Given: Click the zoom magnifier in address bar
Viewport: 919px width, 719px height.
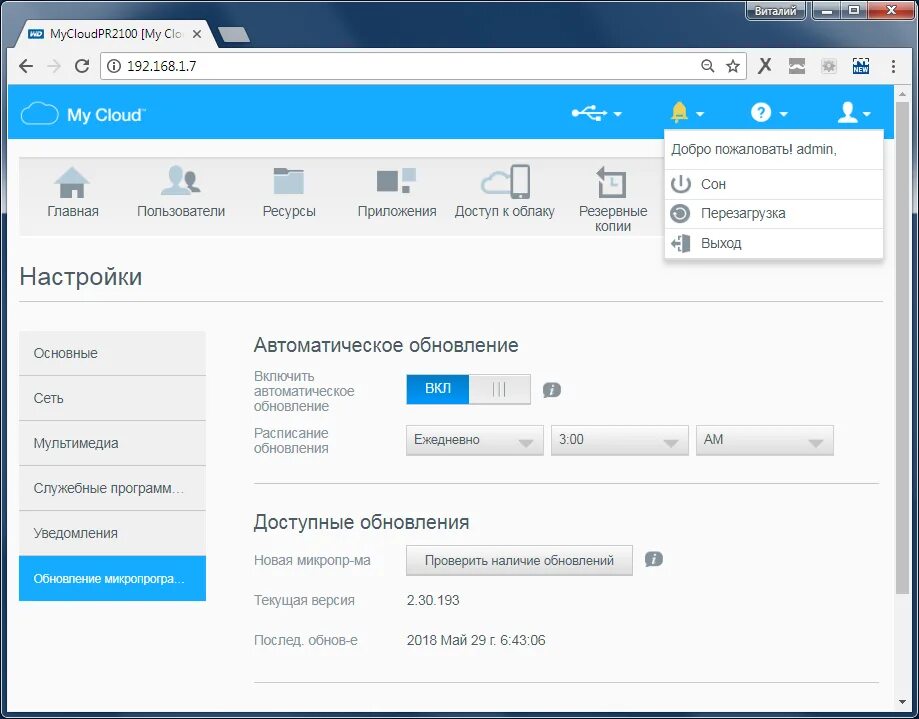Looking at the screenshot, I should (x=707, y=66).
